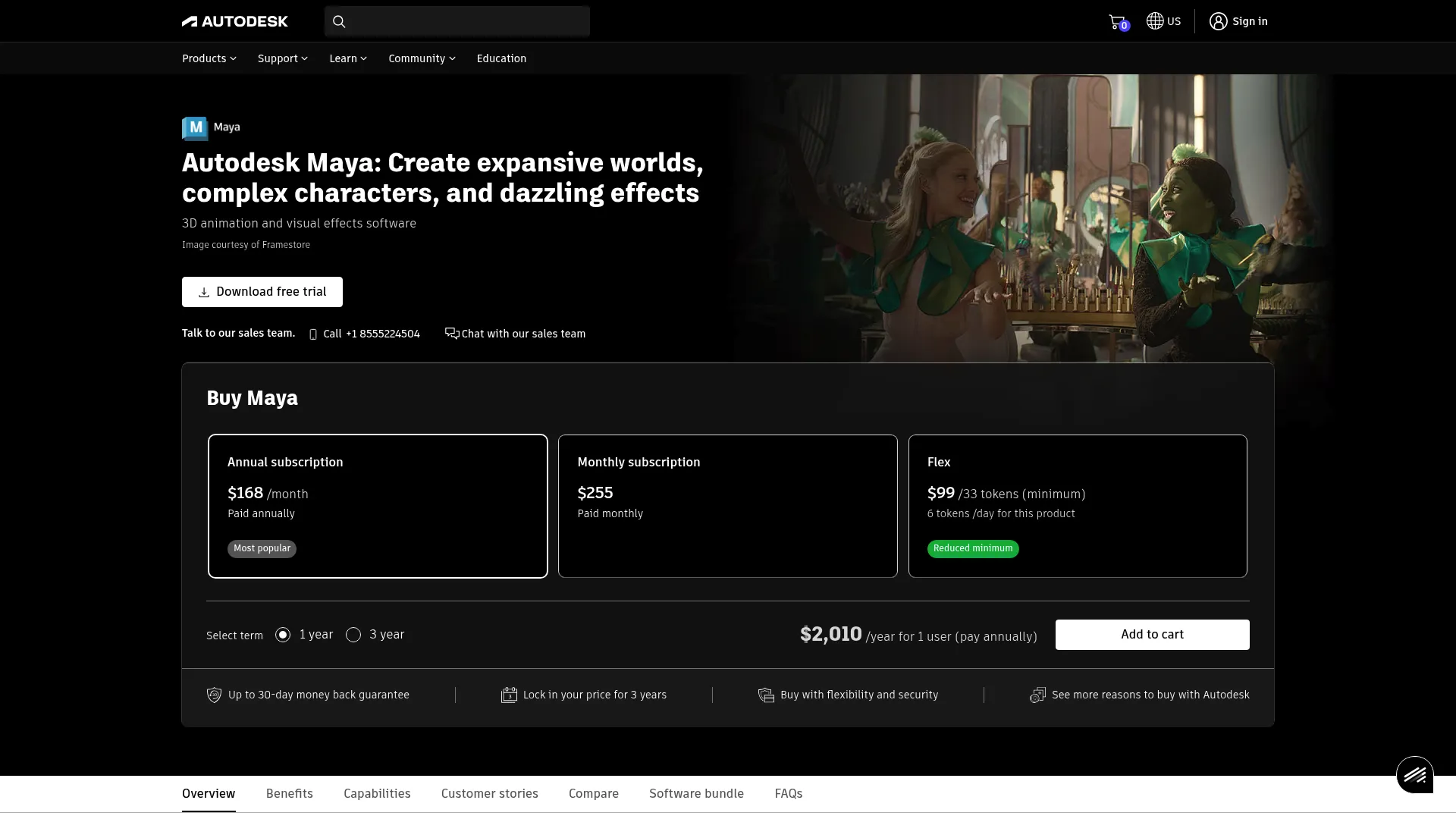1456x819 pixels.
Task: Click the globe region icon
Action: pos(1155,21)
